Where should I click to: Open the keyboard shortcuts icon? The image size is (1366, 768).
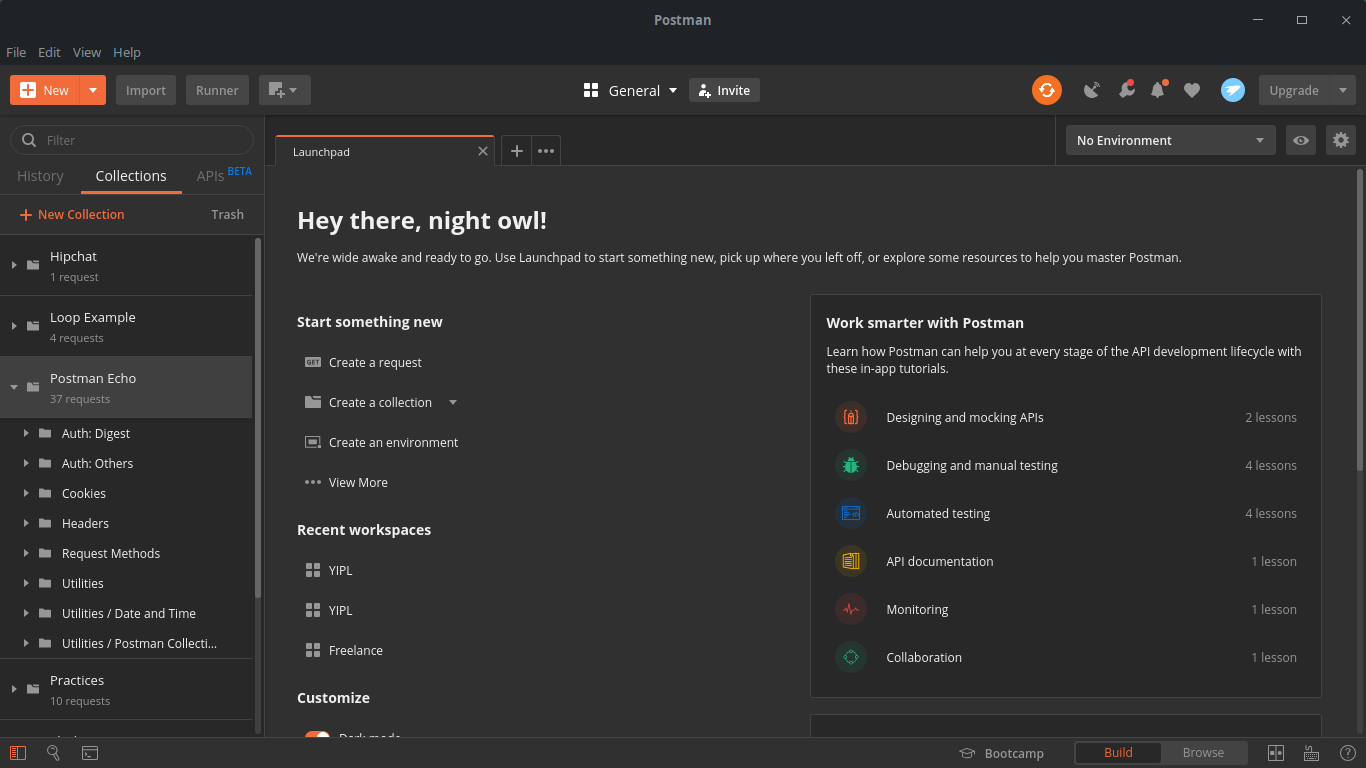click(x=1312, y=753)
